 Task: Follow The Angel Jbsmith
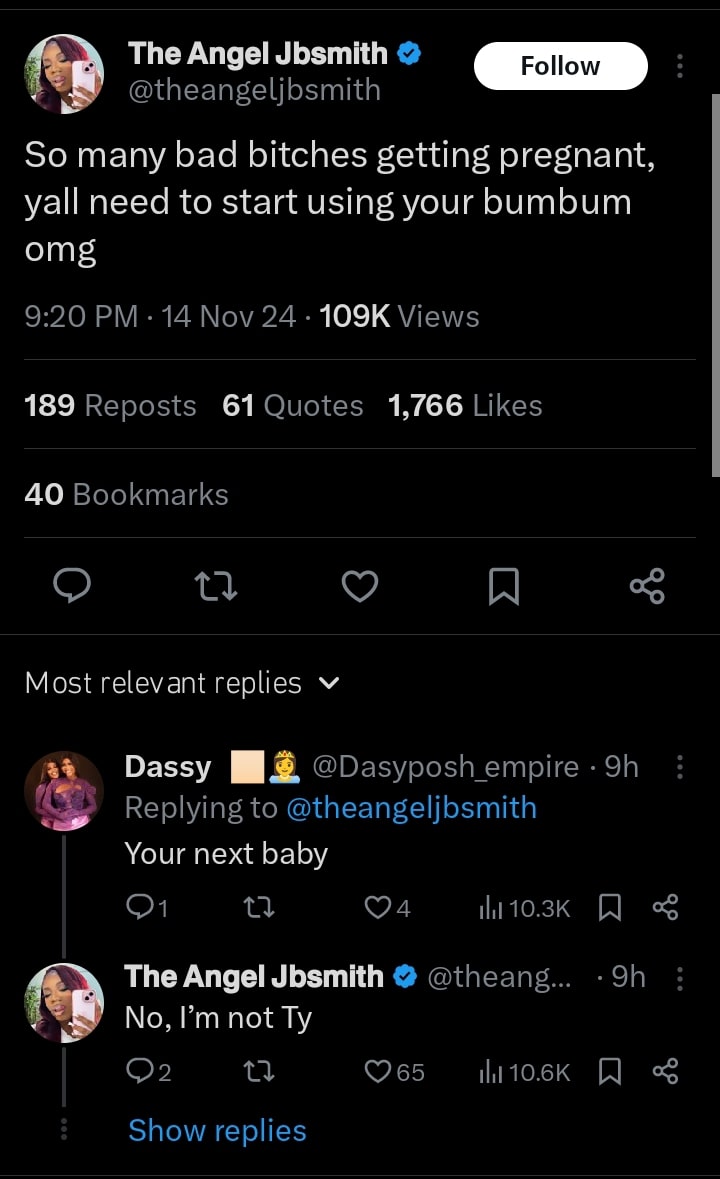tap(560, 66)
